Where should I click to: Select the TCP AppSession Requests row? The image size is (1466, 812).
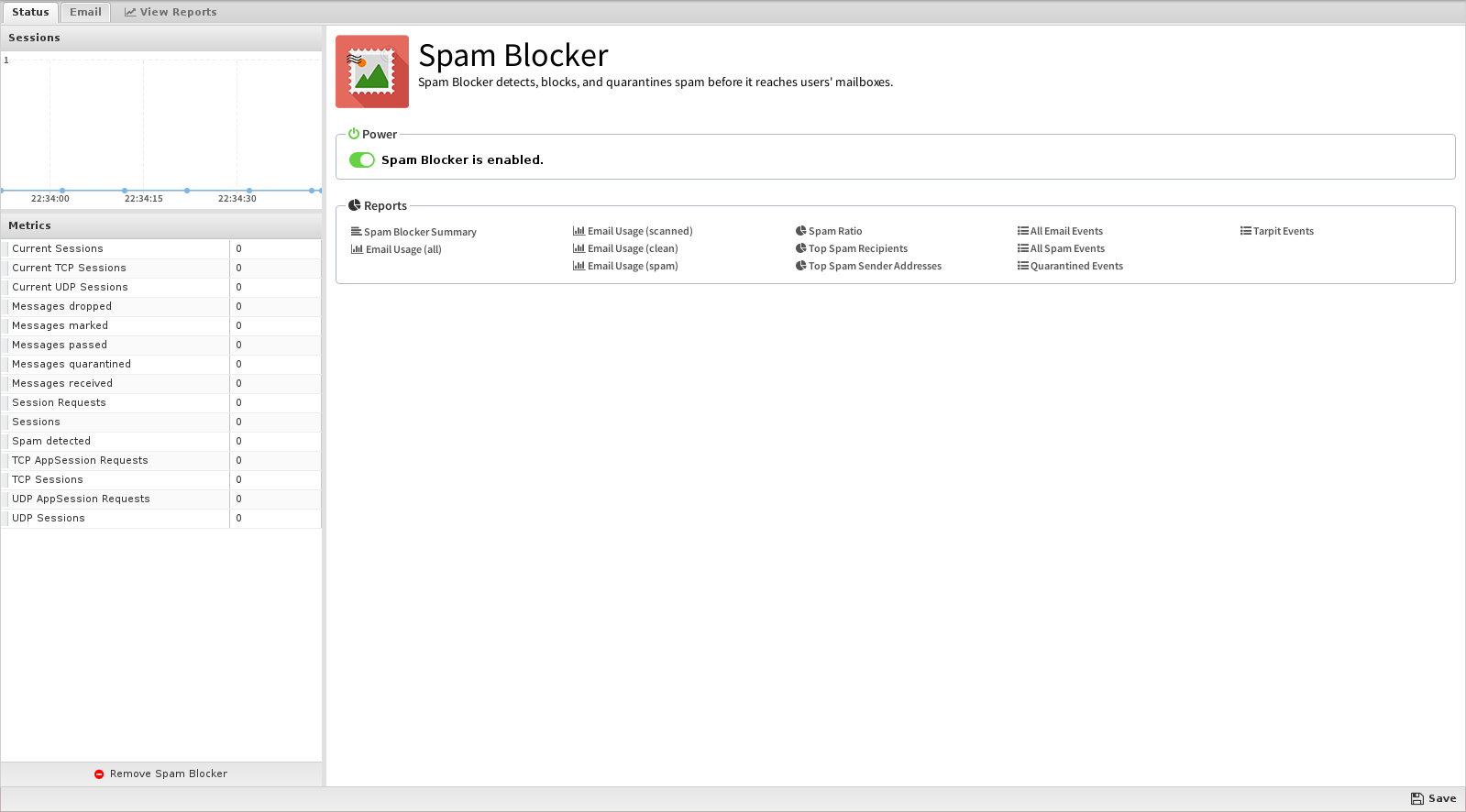pyautogui.click(x=161, y=460)
